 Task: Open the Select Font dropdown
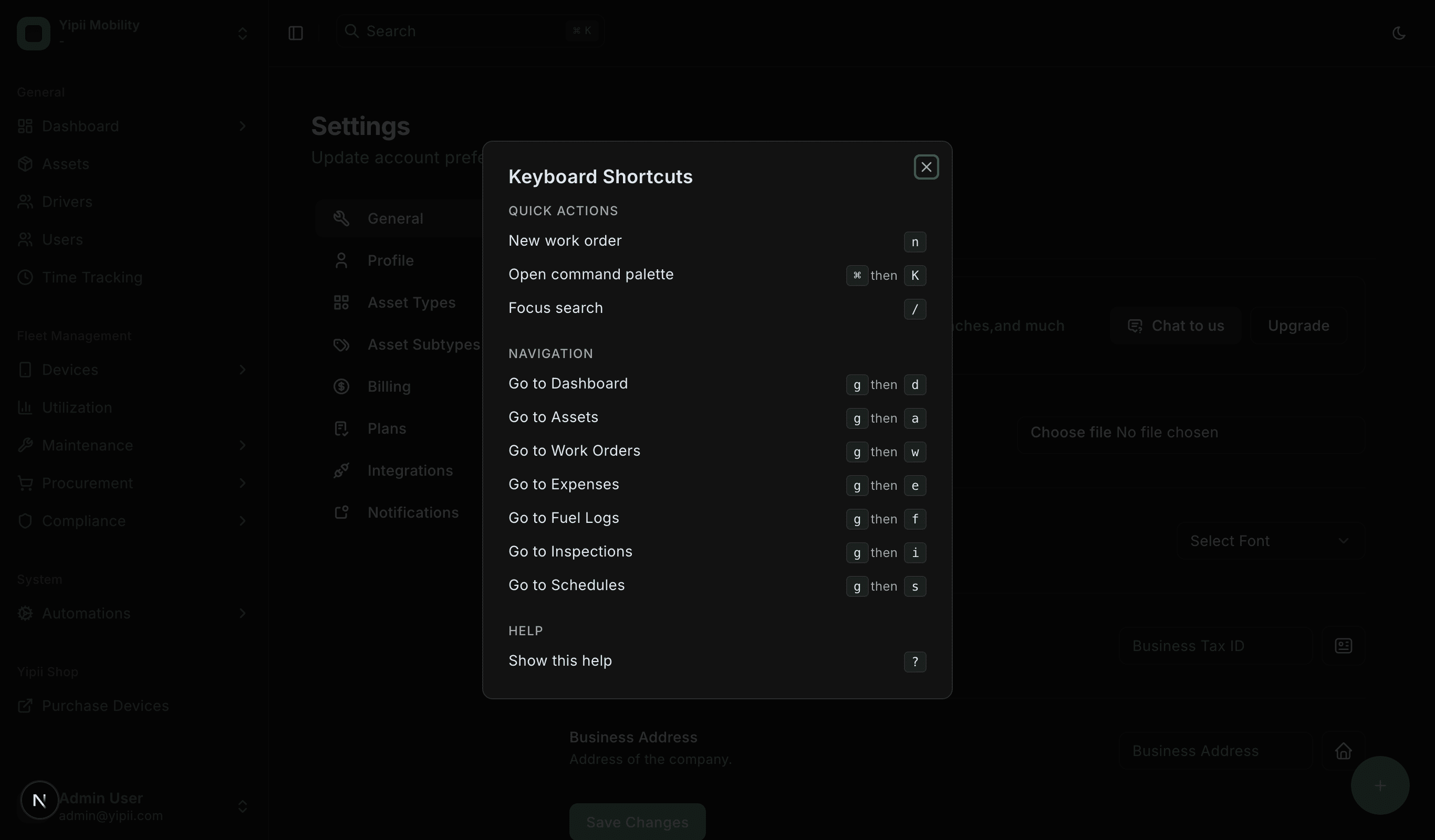[x=1271, y=541]
